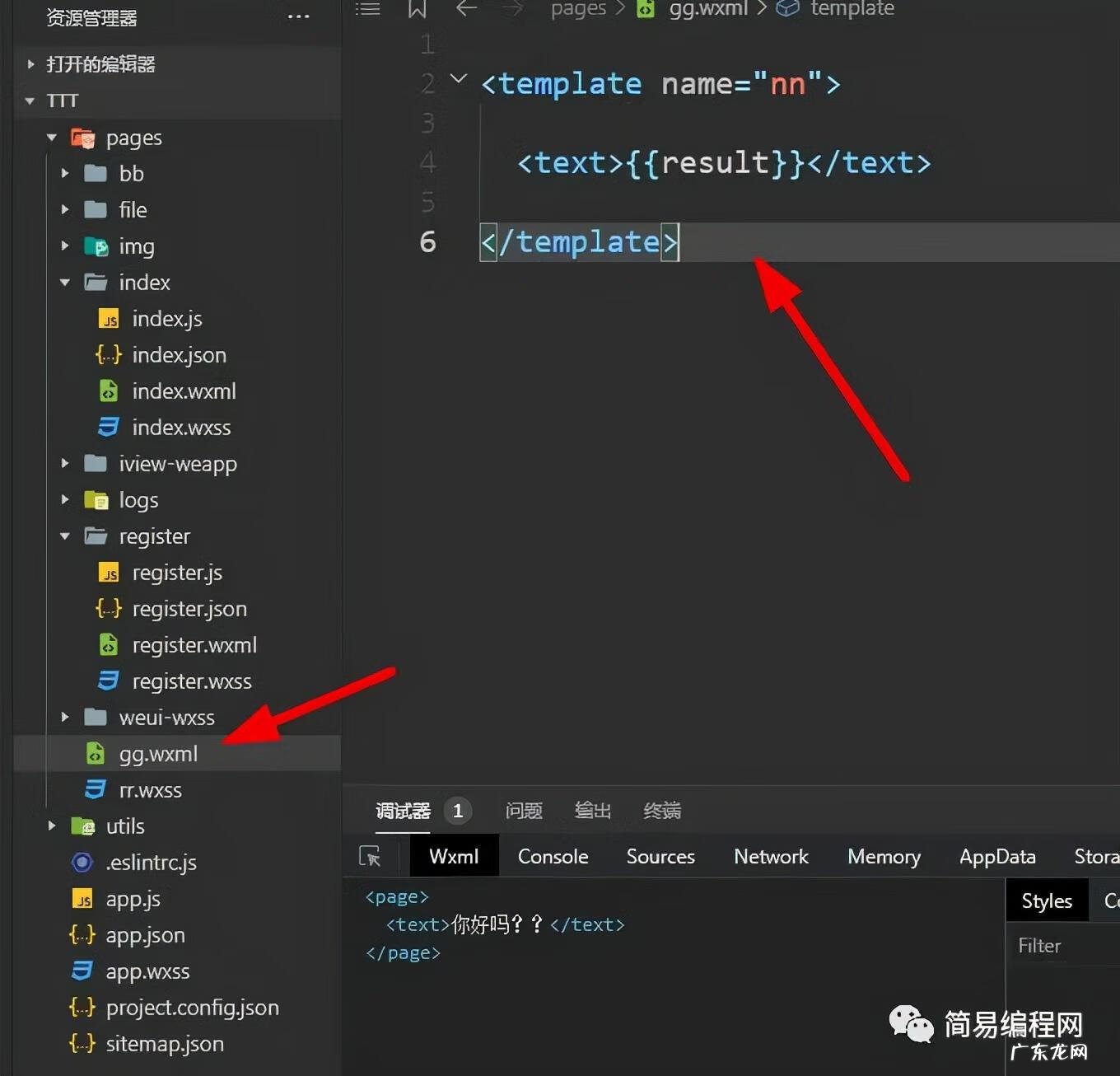Click the gg.wxml breadcrumb item
This screenshot has height=1076, width=1120.
click(x=707, y=9)
